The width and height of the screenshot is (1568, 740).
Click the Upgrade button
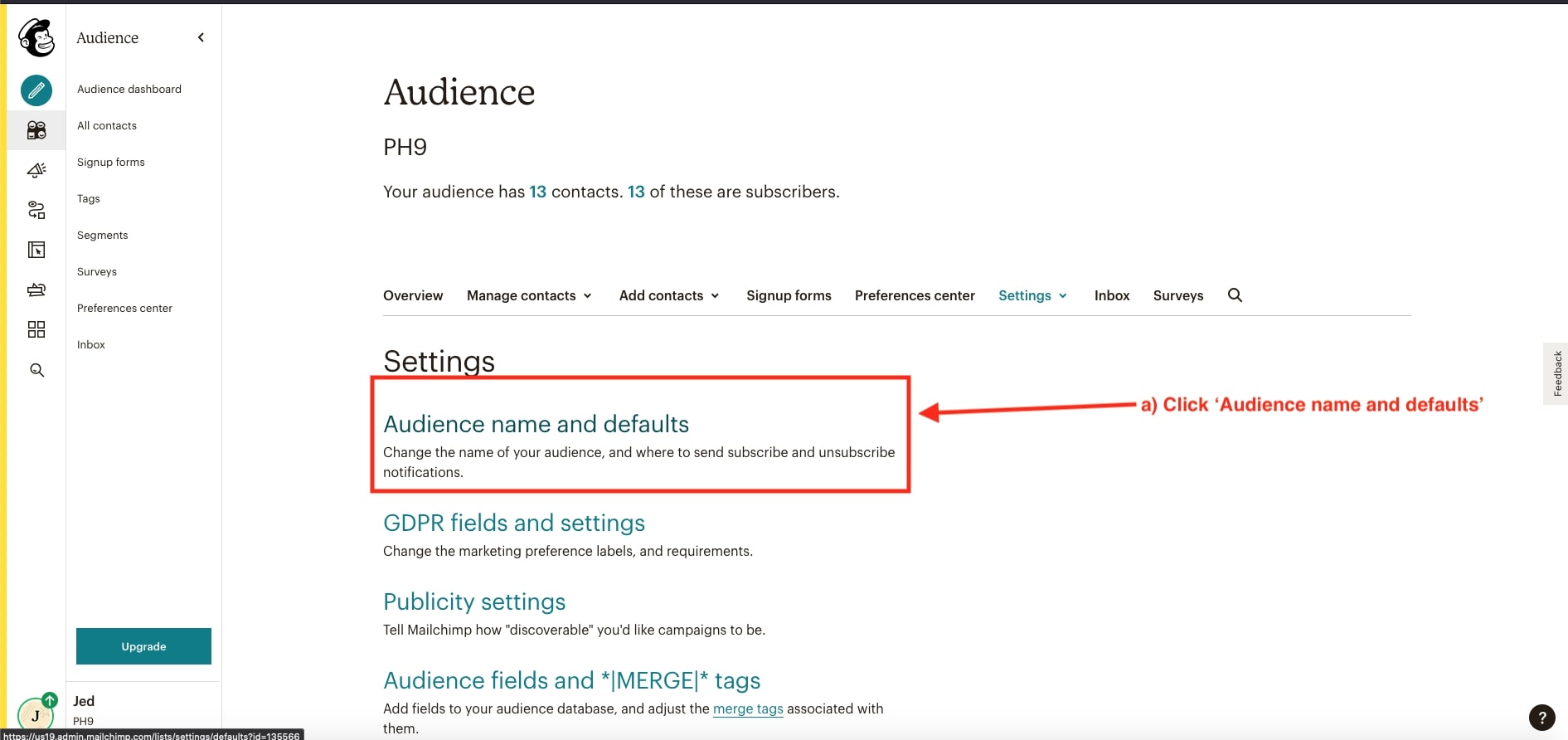pos(143,646)
